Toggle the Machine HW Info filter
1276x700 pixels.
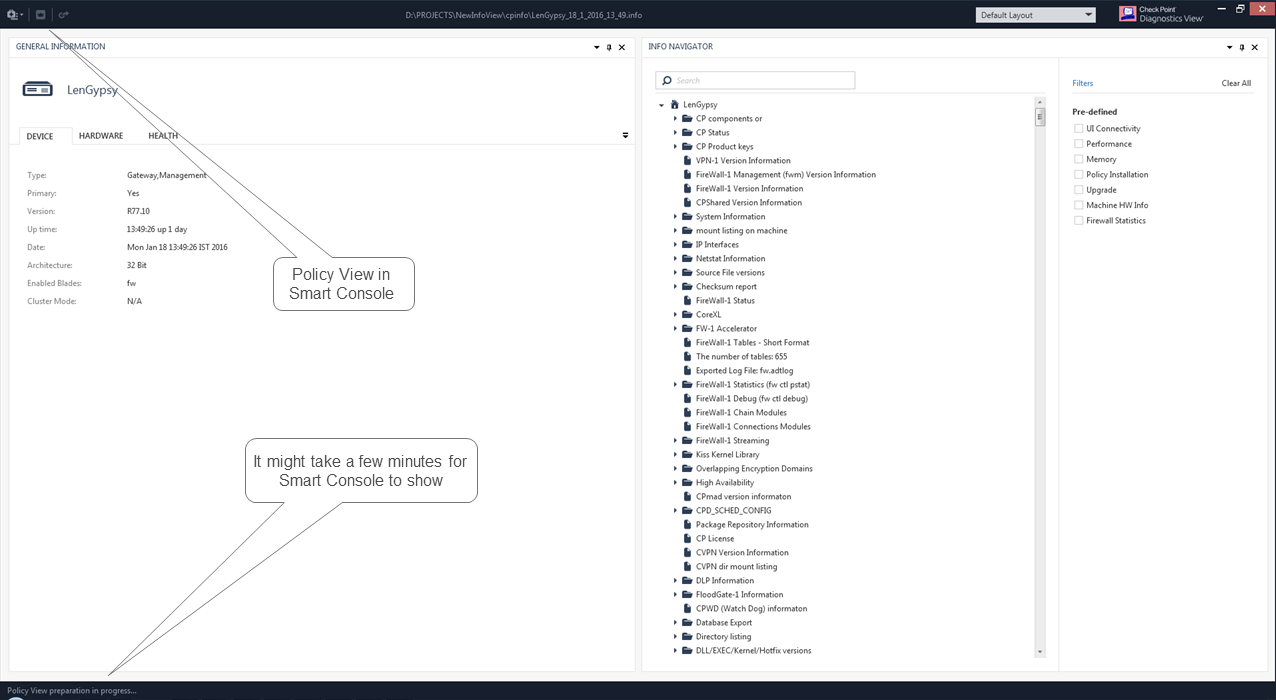point(1078,205)
